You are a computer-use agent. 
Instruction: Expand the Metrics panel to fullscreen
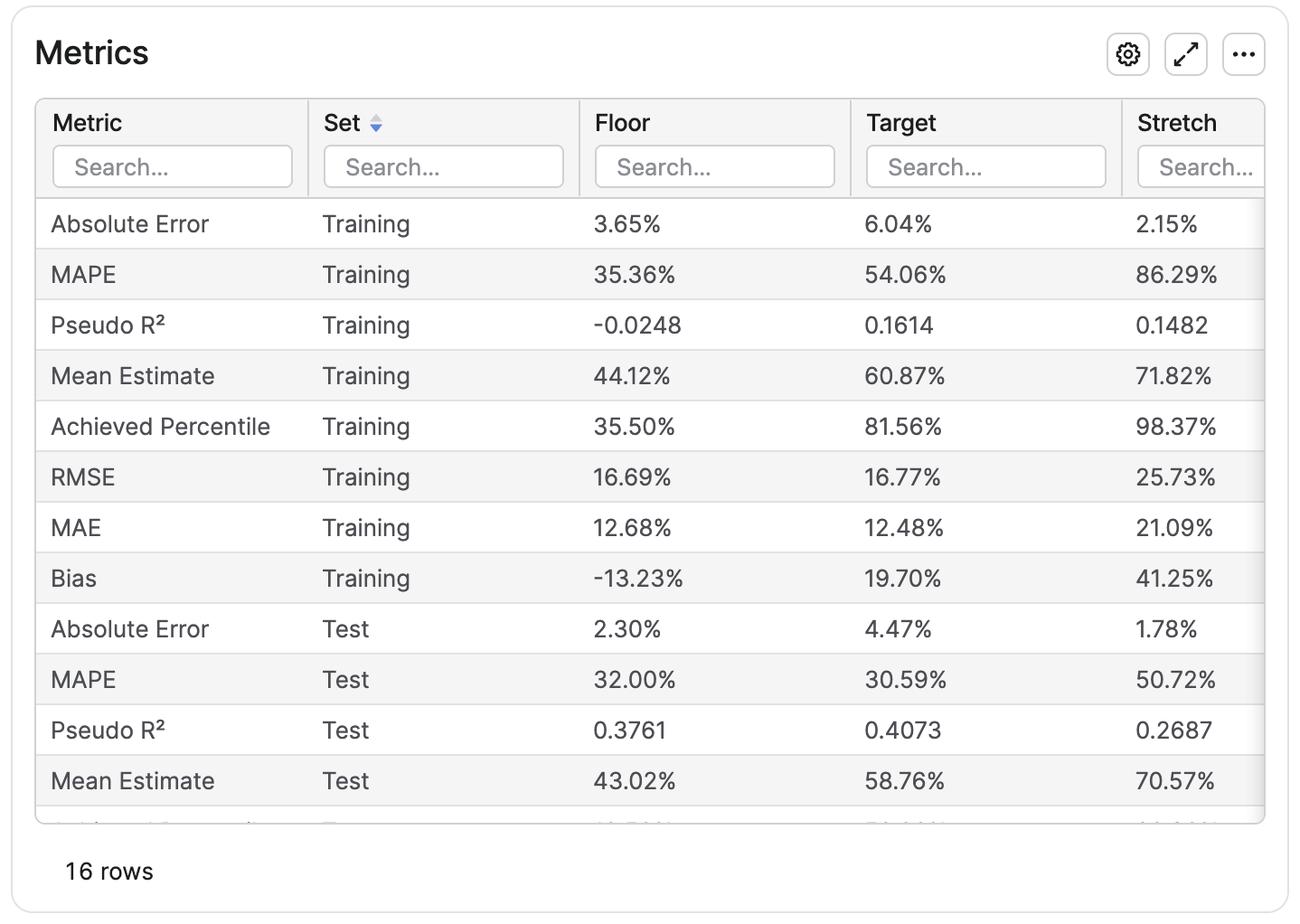click(x=1185, y=54)
